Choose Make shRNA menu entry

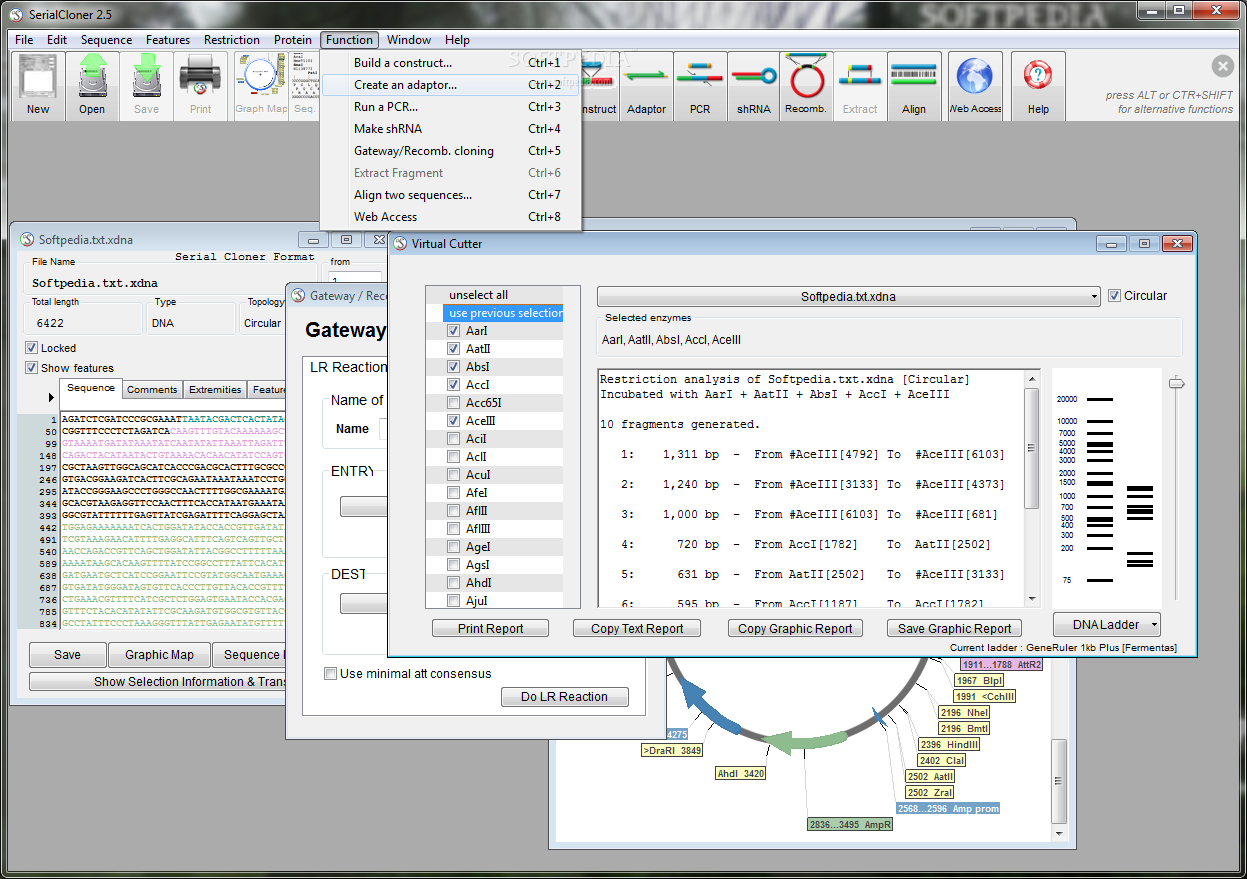tap(451, 129)
